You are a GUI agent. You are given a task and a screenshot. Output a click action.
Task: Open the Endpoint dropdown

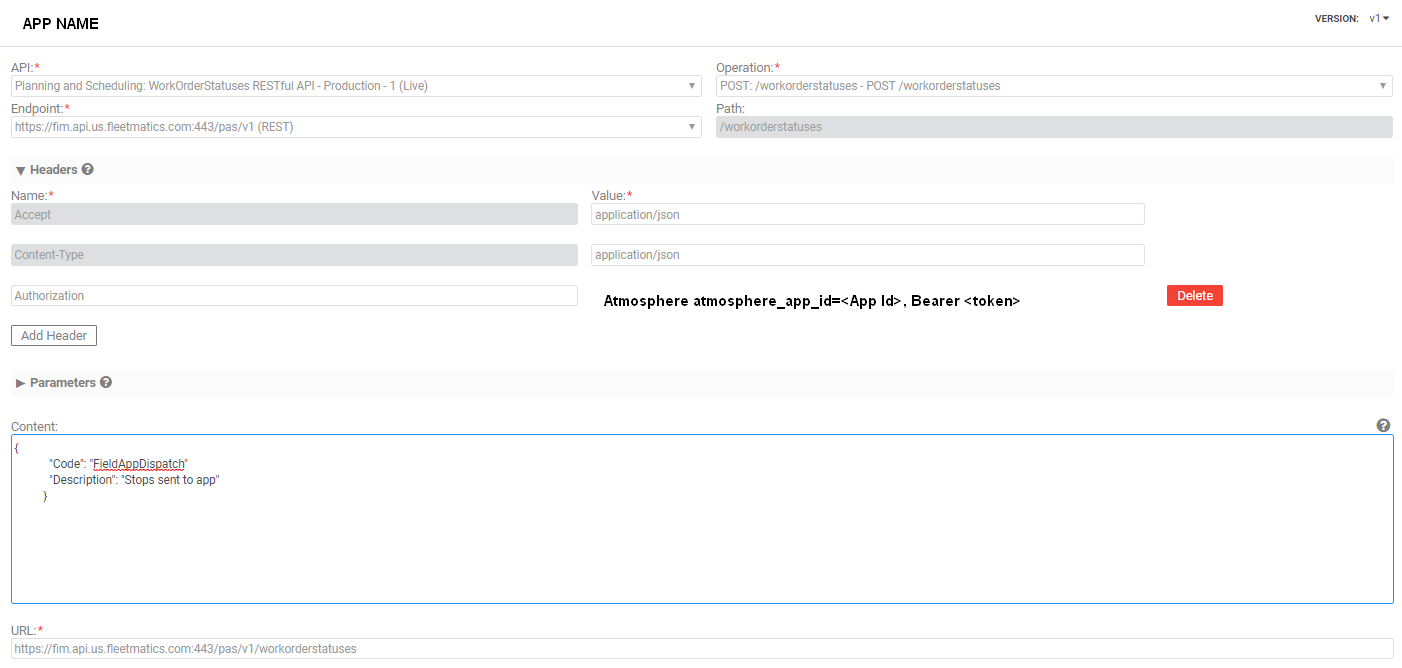pyautogui.click(x=356, y=127)
